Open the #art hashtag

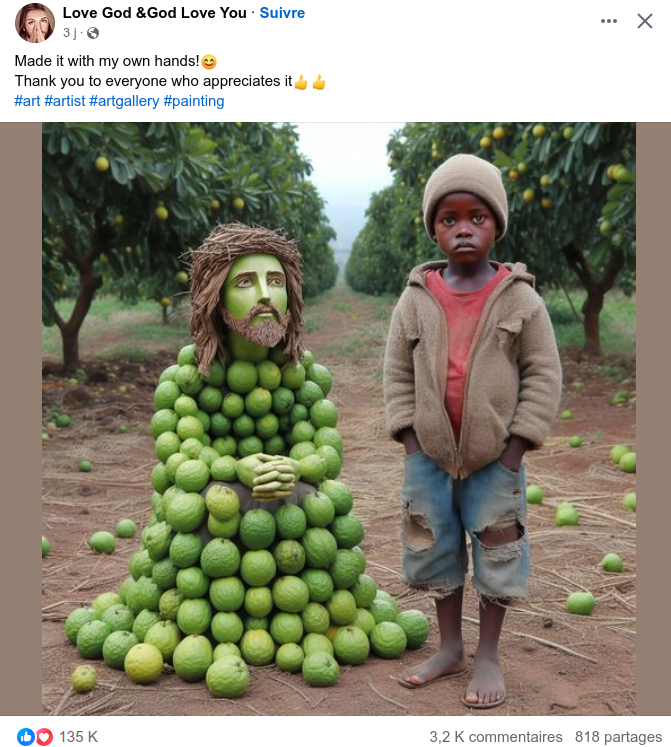click(27, 101)
